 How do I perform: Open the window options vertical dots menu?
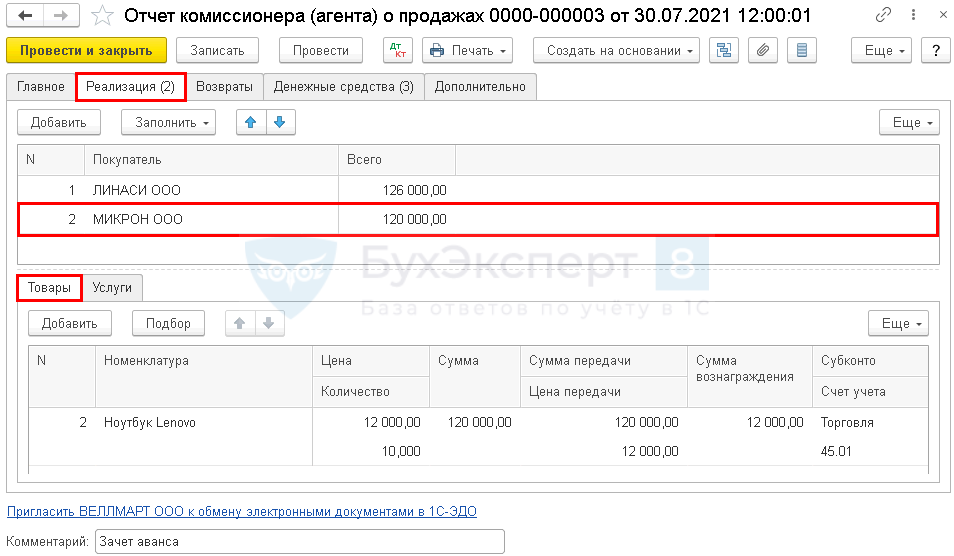(911, 16)
